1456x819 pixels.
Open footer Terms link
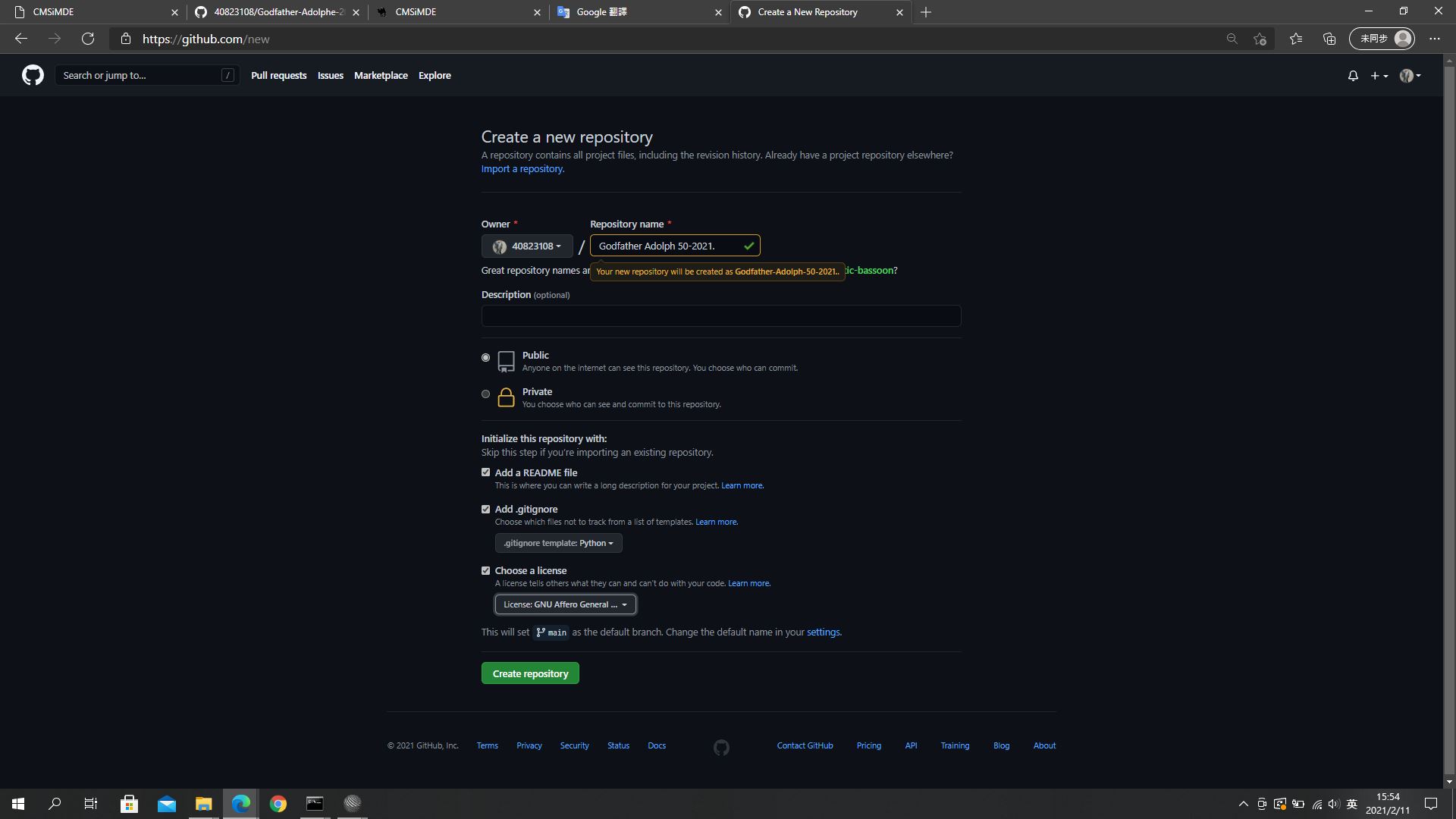tap(487, 746)
